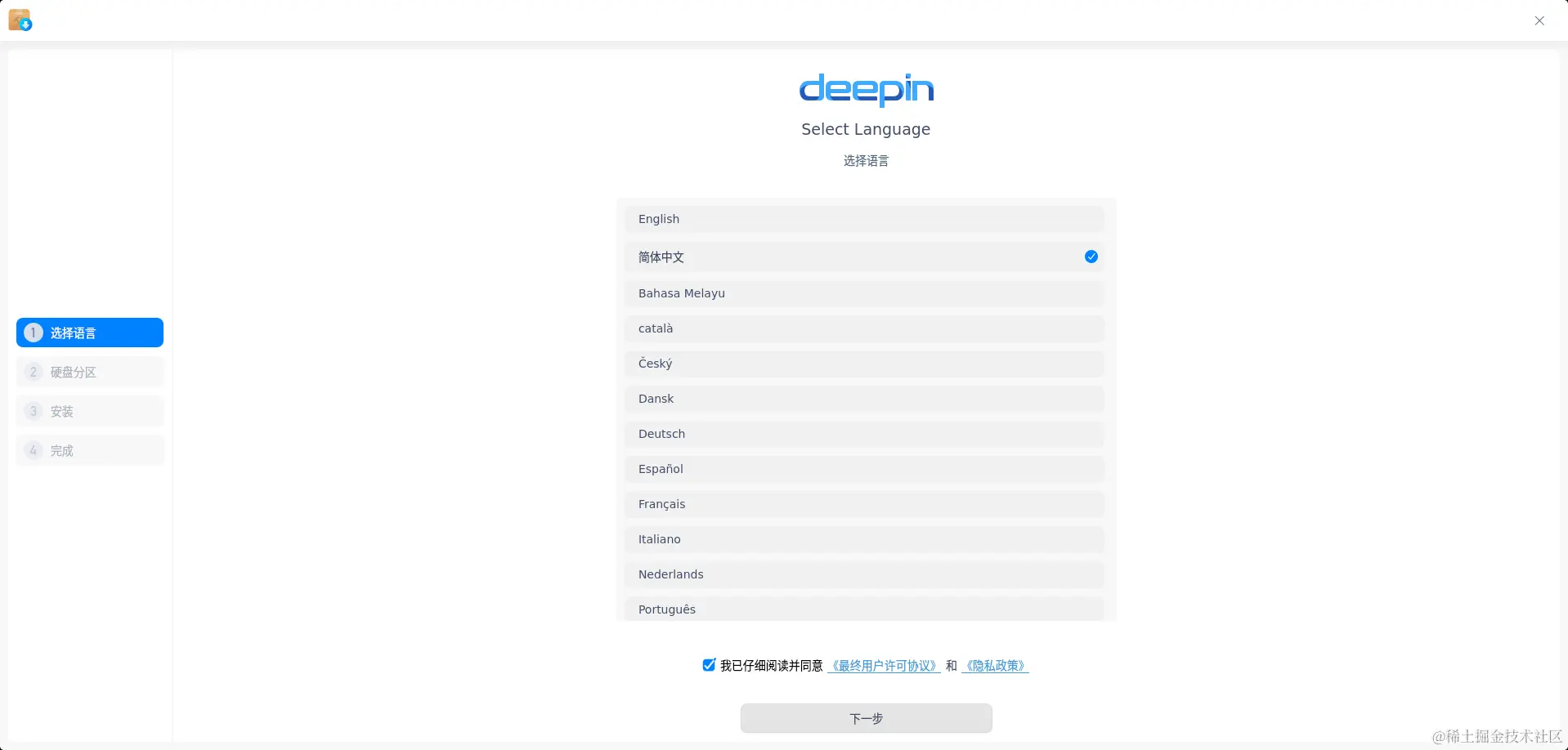Choose Italiano language

point(865,539)
